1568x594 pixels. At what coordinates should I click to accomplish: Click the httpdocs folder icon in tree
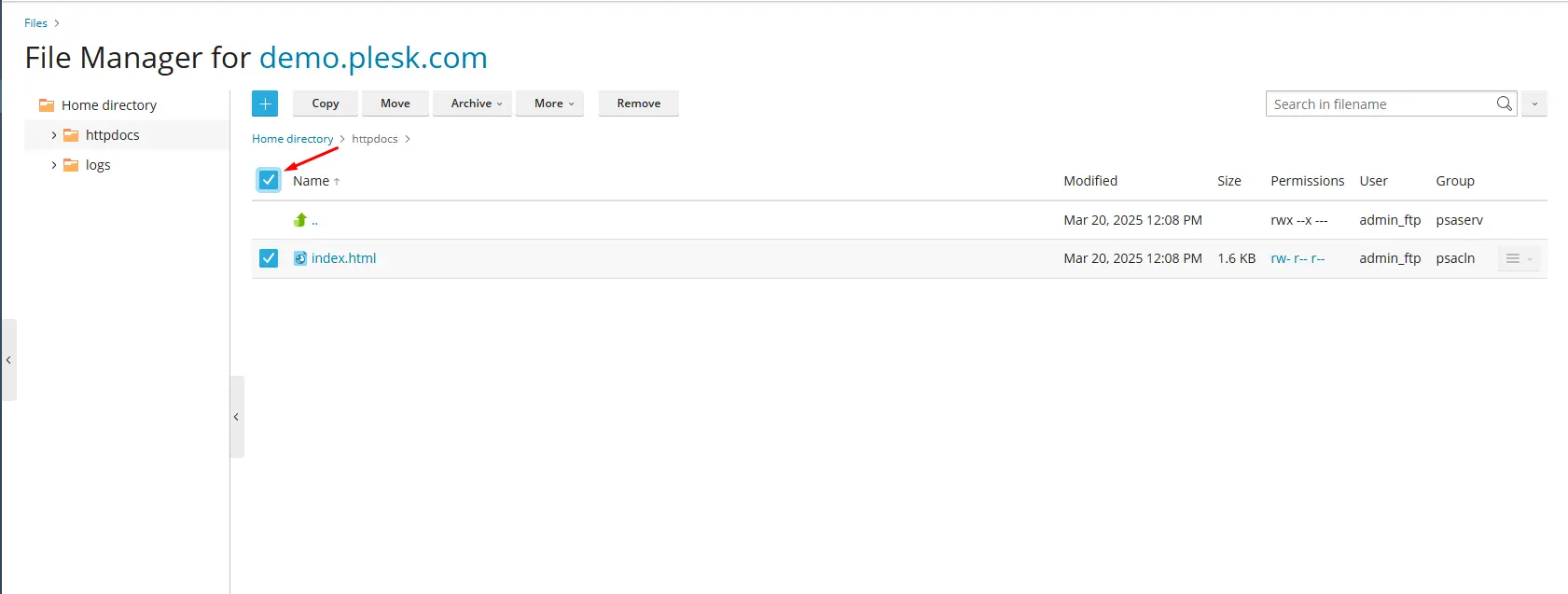71,135
